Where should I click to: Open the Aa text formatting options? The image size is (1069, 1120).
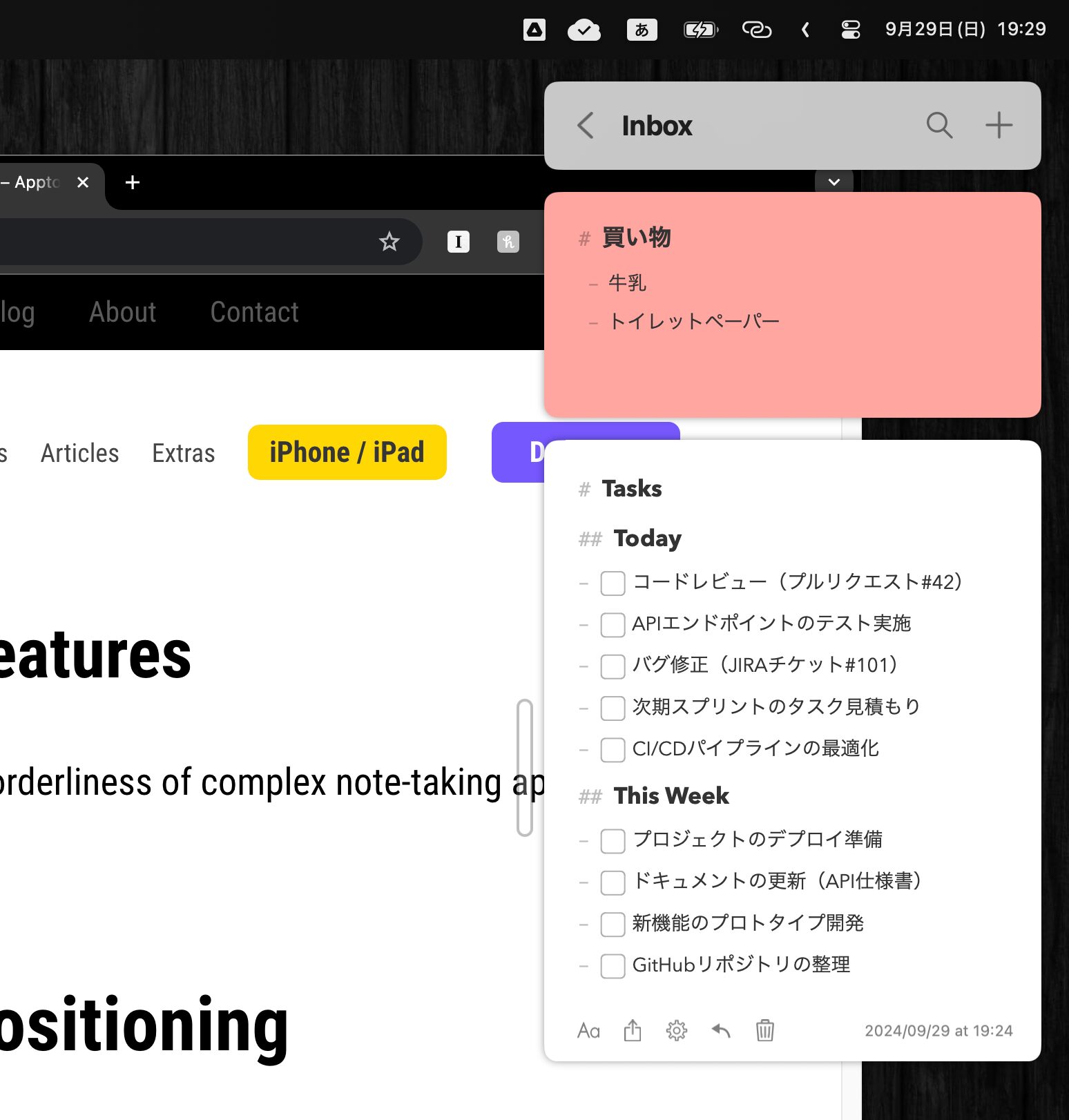588,1031
